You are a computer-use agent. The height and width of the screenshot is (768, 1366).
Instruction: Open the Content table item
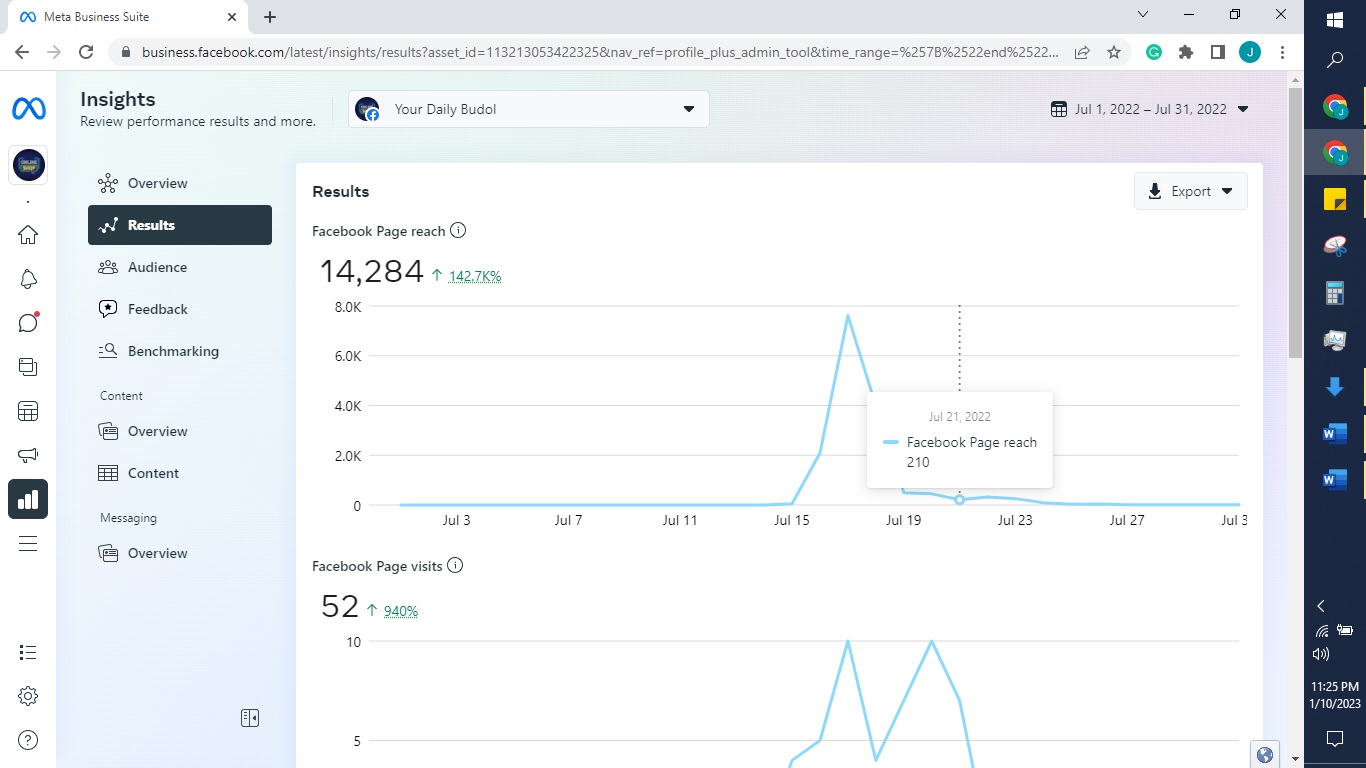(x=180, y=473)
